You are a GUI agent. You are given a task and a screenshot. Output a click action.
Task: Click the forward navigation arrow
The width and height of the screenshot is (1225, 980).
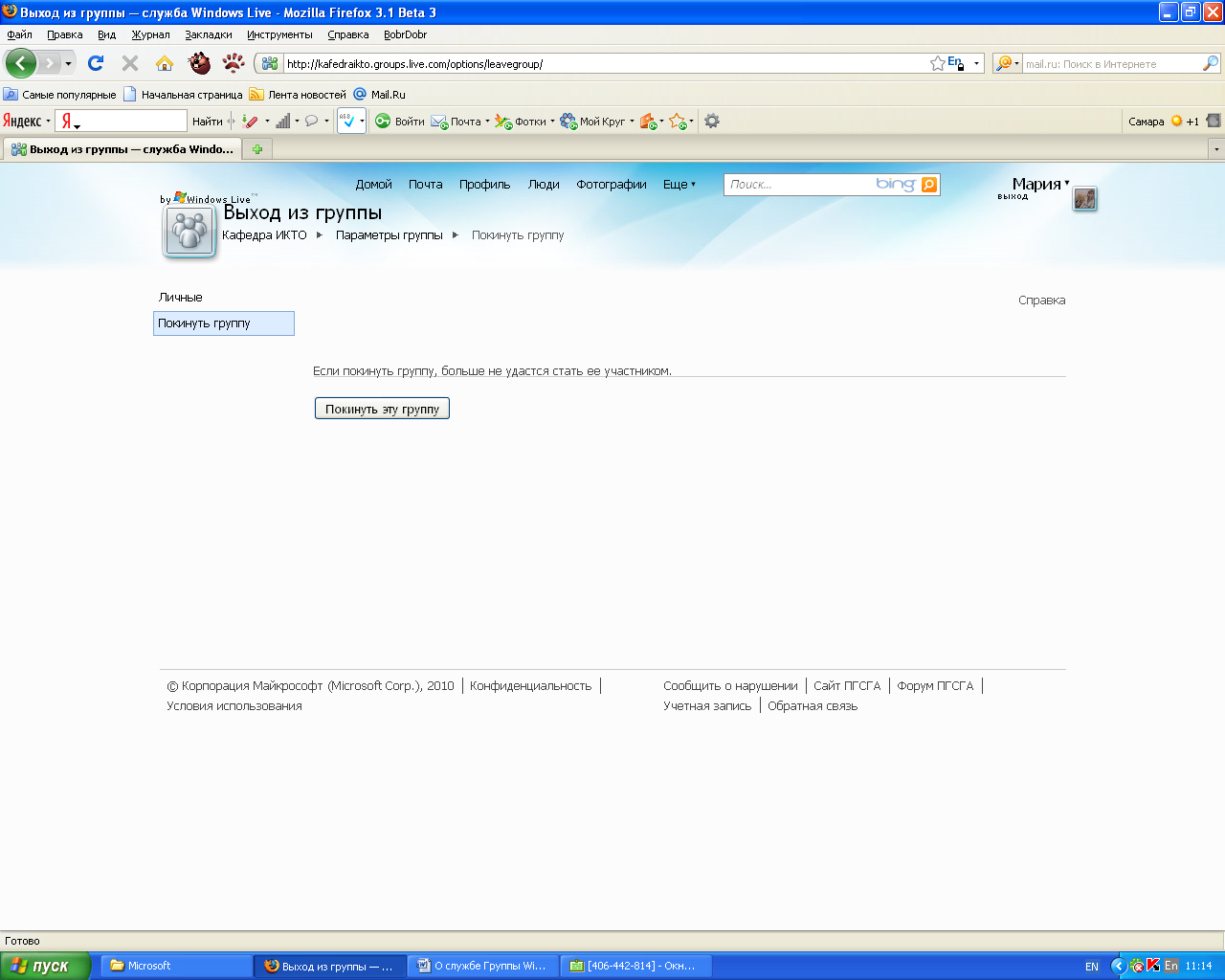tap(49, 63)
